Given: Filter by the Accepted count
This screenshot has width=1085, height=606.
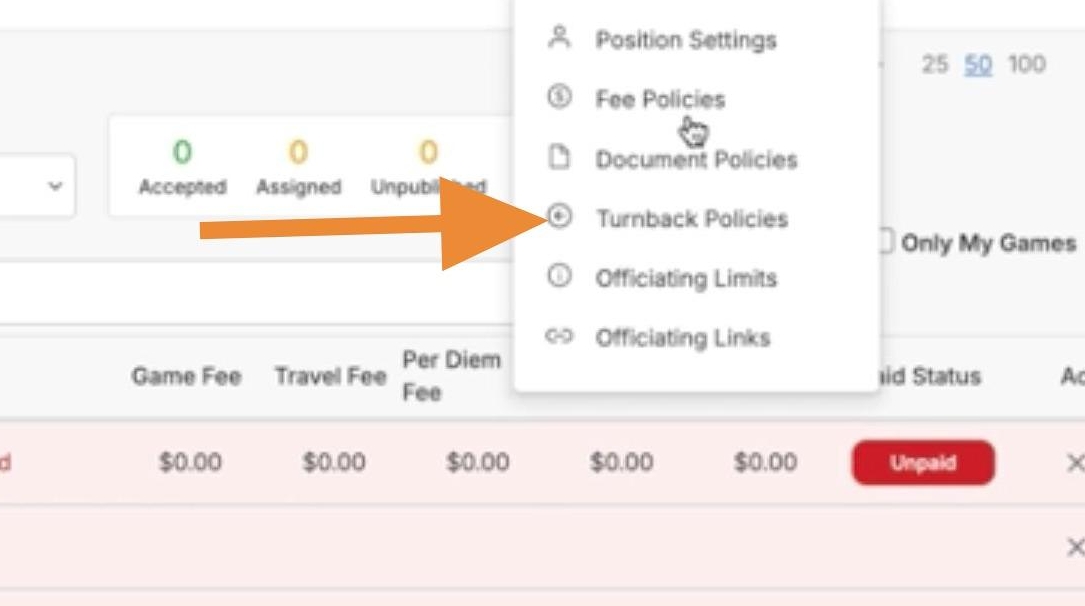Looking at the screenshot, I should [x=182, y=167].
